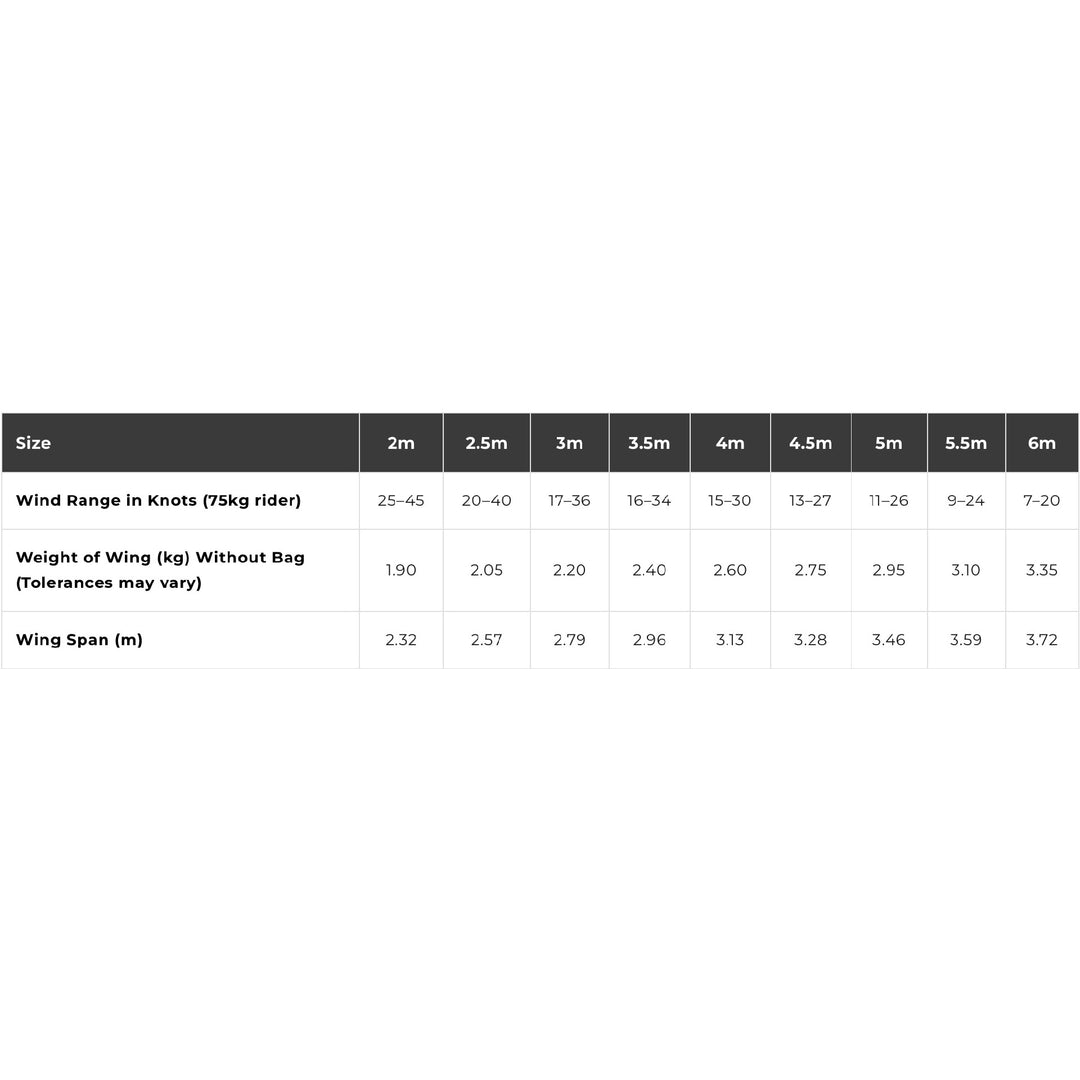Click the Size column header

34,443
